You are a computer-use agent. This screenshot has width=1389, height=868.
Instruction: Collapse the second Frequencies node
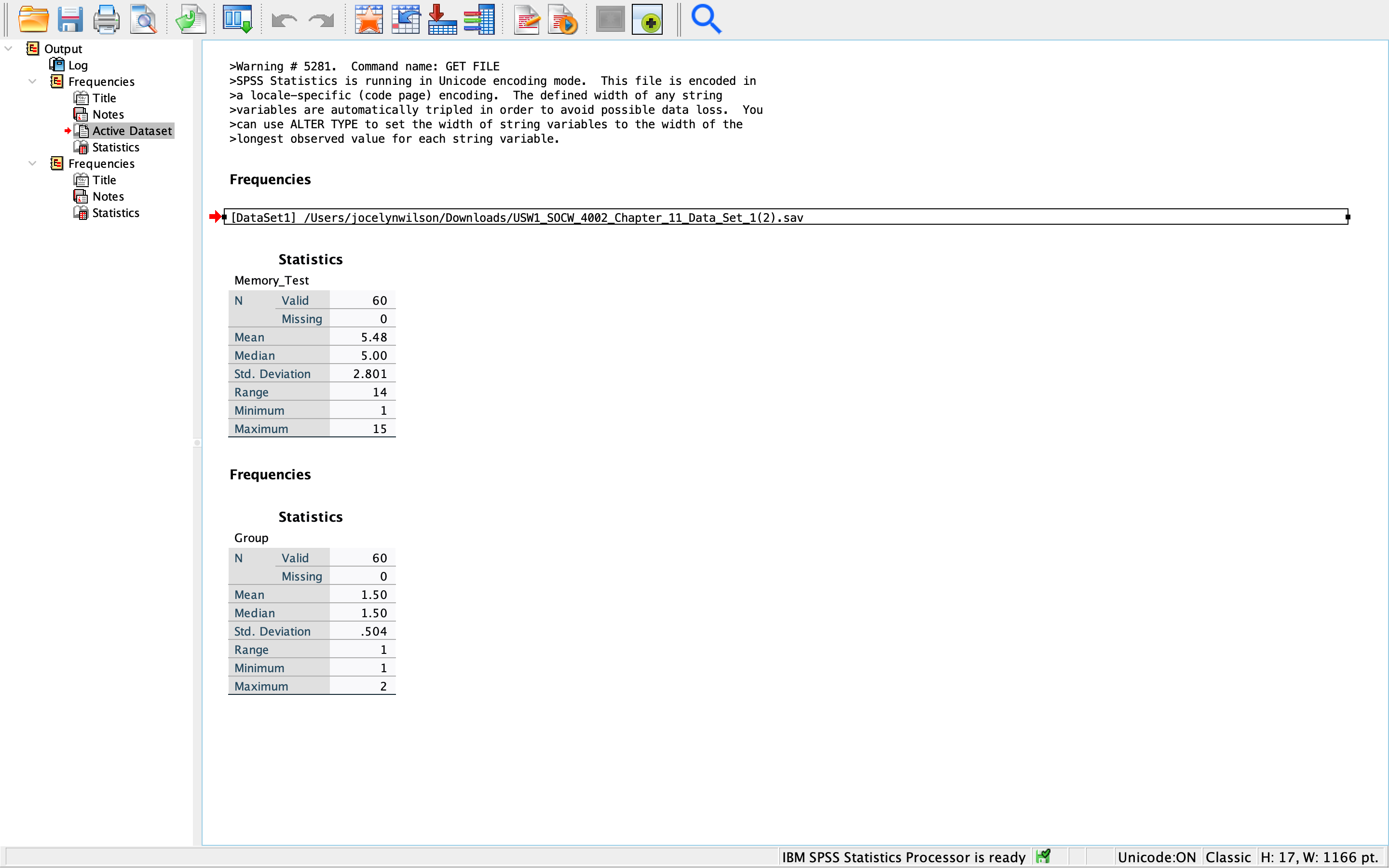pyautogui.click(x=32, y=163)
